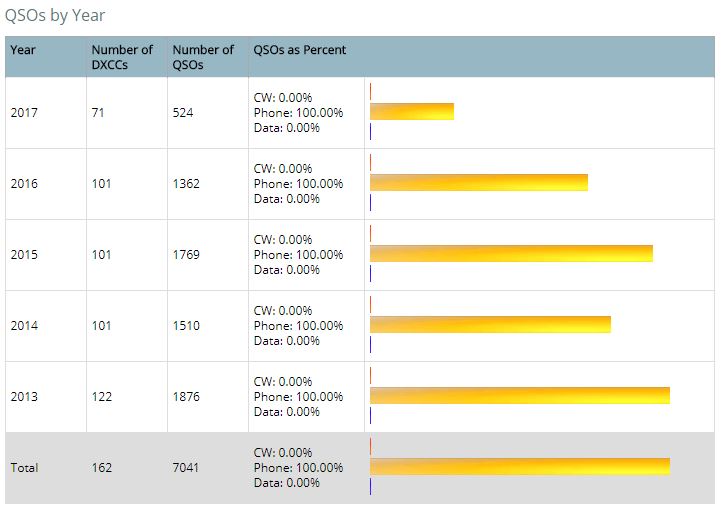This screenshot has height=512, width=721.
Task: Click the Total row label
Action: [x=24, y=468]
